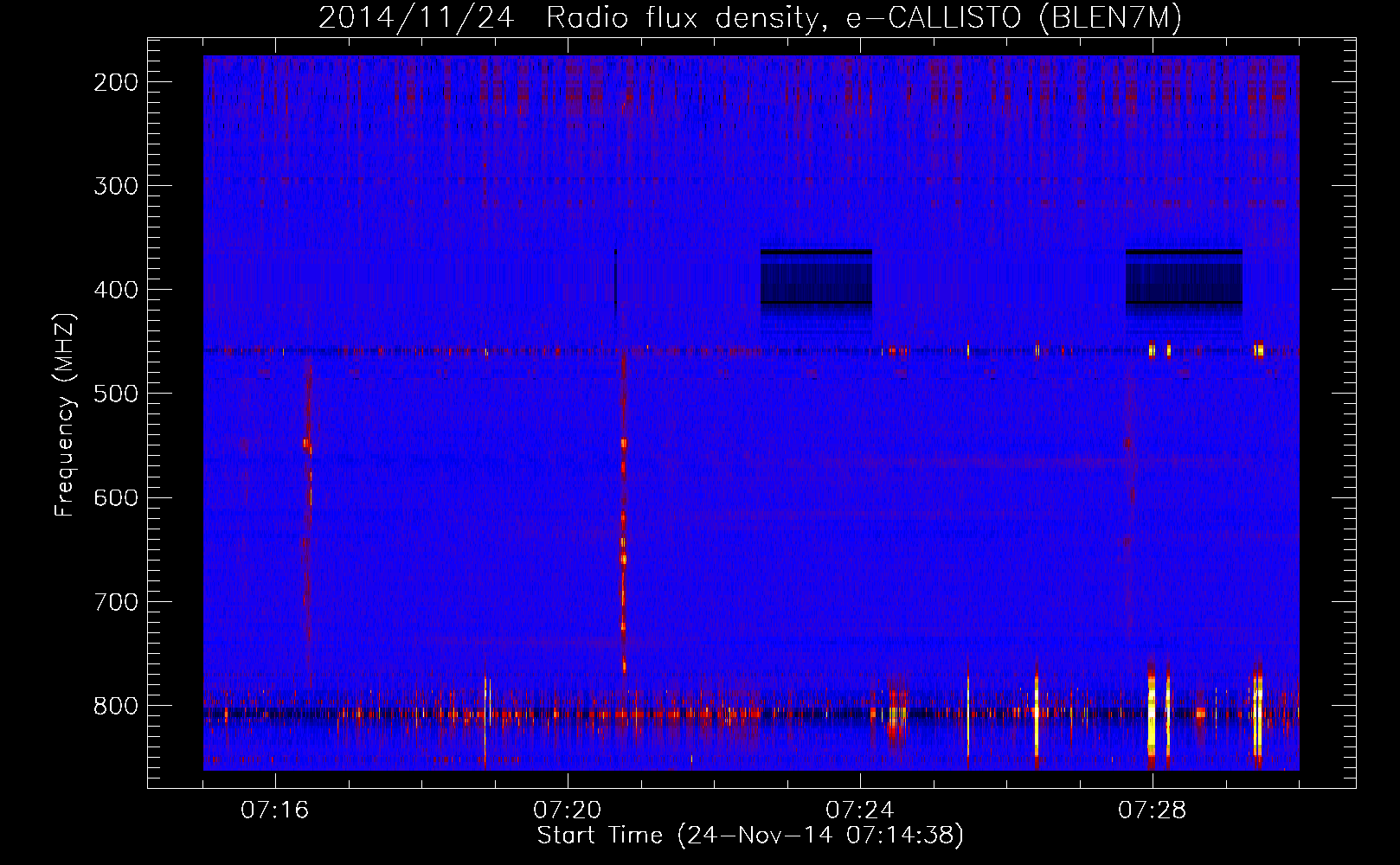Image resolution: width=1400 pixels, height=865 pixels.
Task: Click the dark block near 07:23 at 400 MHz
Action: [x=816, y=281]
